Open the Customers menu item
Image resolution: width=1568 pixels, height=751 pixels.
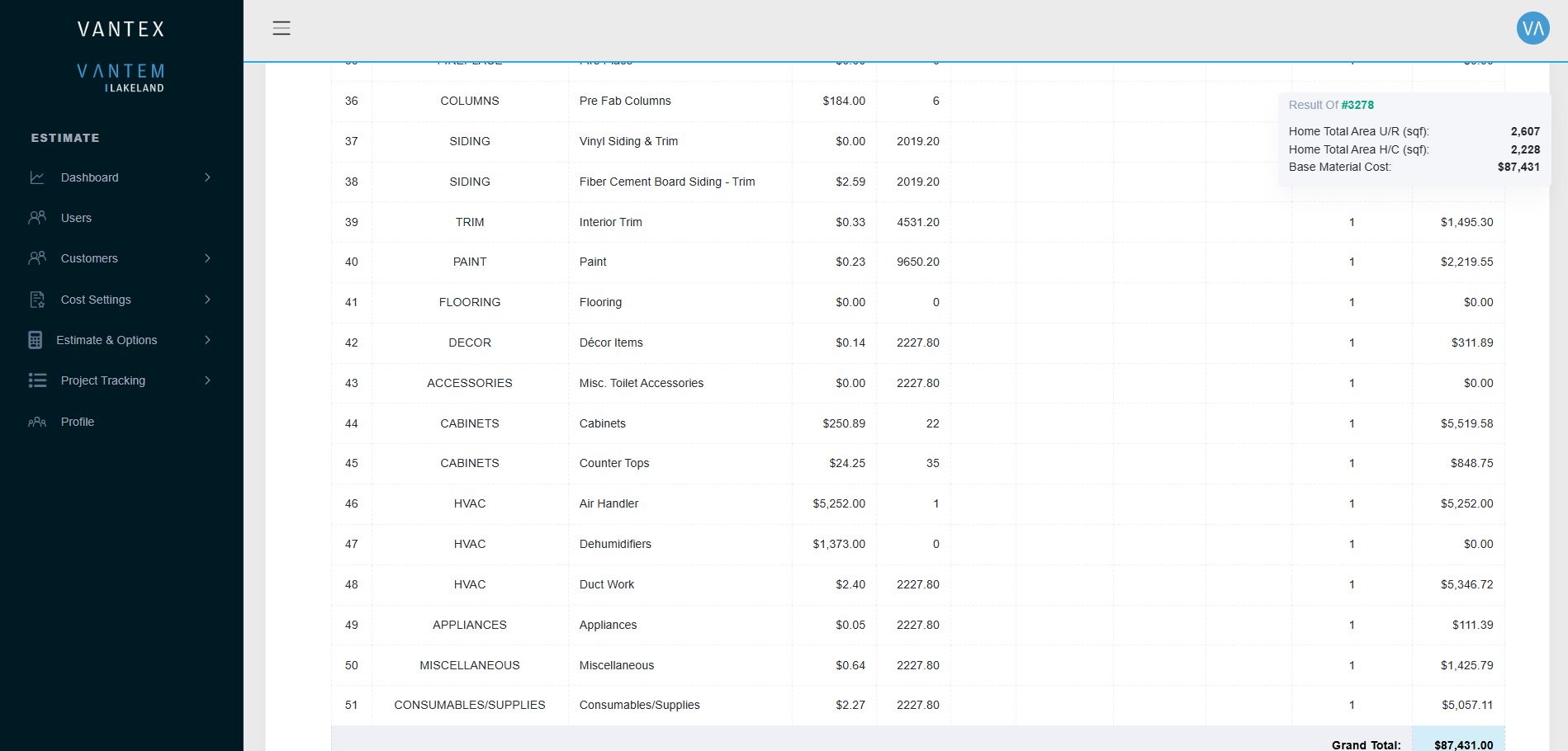click(x=121, y=258)
